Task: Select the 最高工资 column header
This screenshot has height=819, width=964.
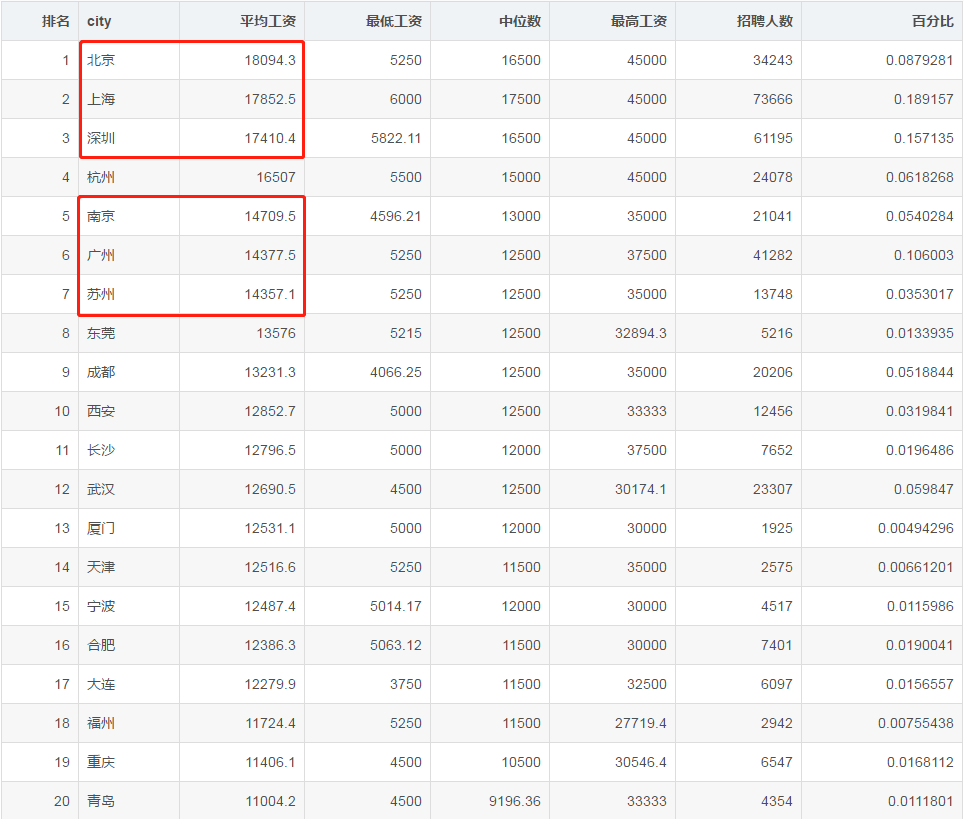Action: pyautogui.click(x=638, y=21)
